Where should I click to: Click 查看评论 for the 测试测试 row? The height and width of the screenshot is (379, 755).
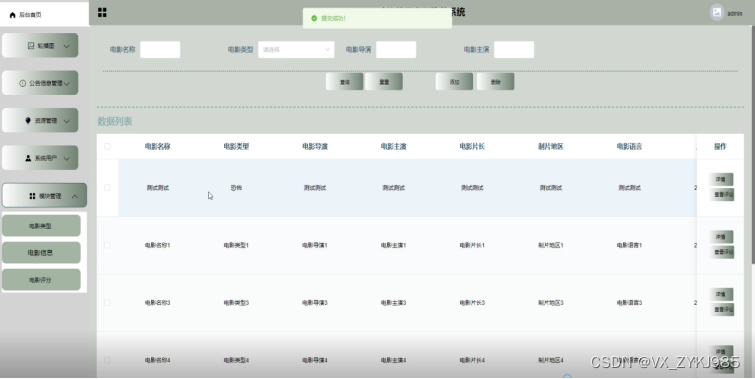tap(722, 194)
